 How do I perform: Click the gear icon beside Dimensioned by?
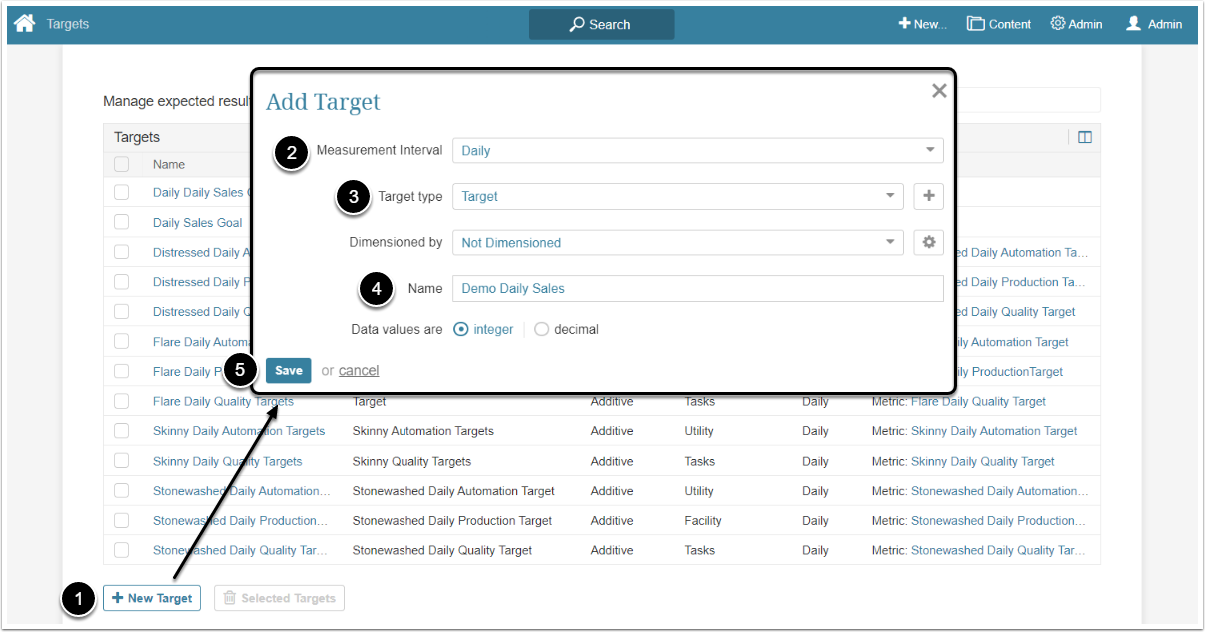[x=928, y=242]
